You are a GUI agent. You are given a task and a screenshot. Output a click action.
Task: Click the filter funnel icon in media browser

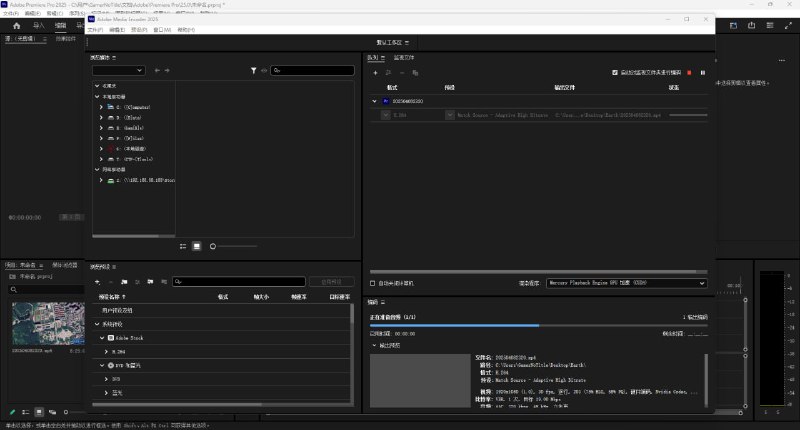tap(253, 71)
